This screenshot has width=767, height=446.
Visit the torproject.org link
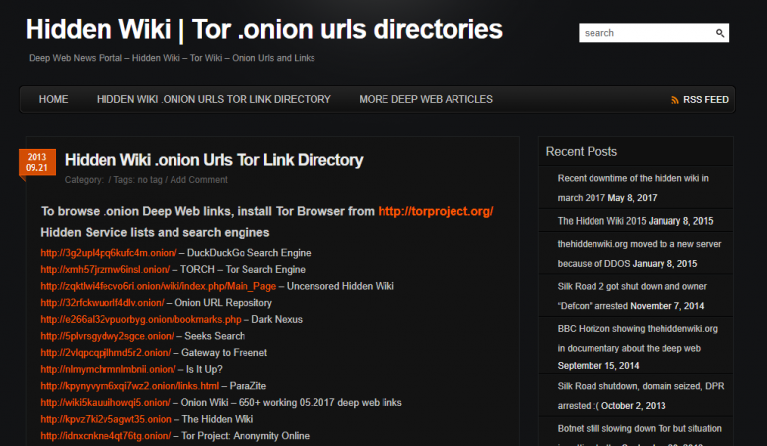pos(435,212)
